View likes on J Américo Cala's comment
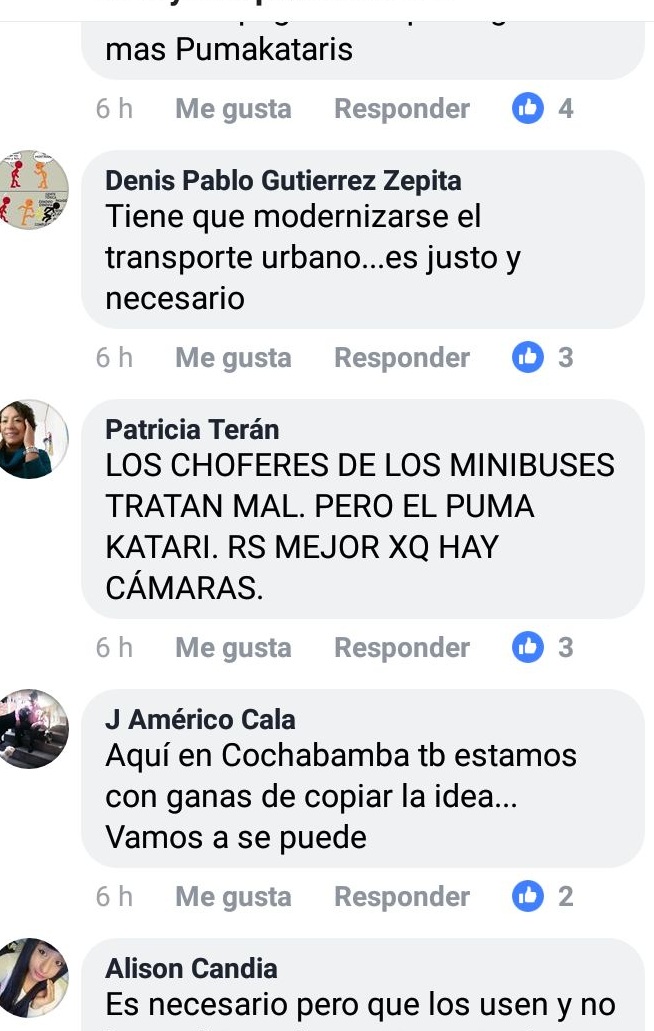Image resolution: width=654 pixels, height=1031 pixels. point(542,897)
